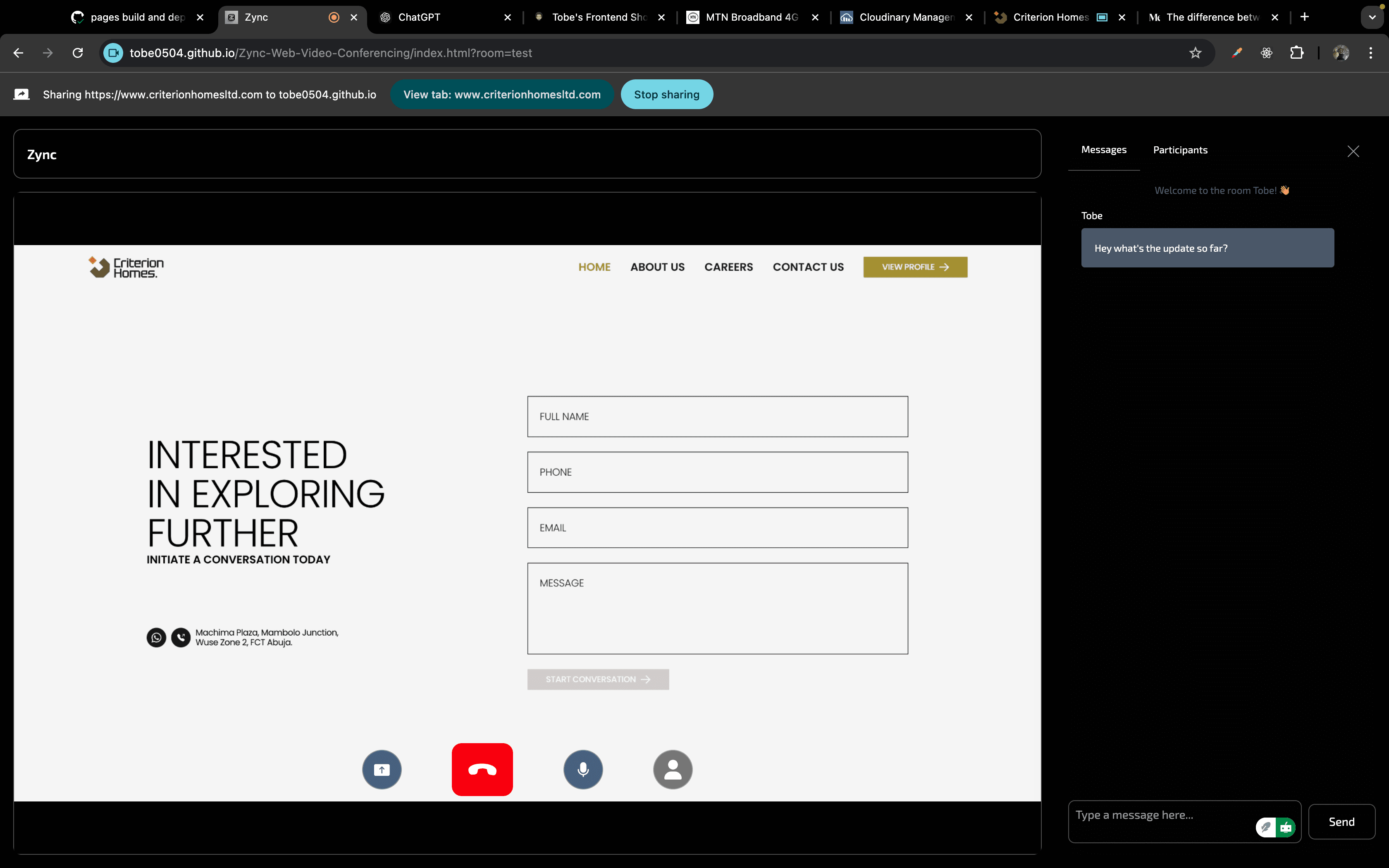
Task: Switch to 'pages build and dep' tab
Action: pos(137,17)
